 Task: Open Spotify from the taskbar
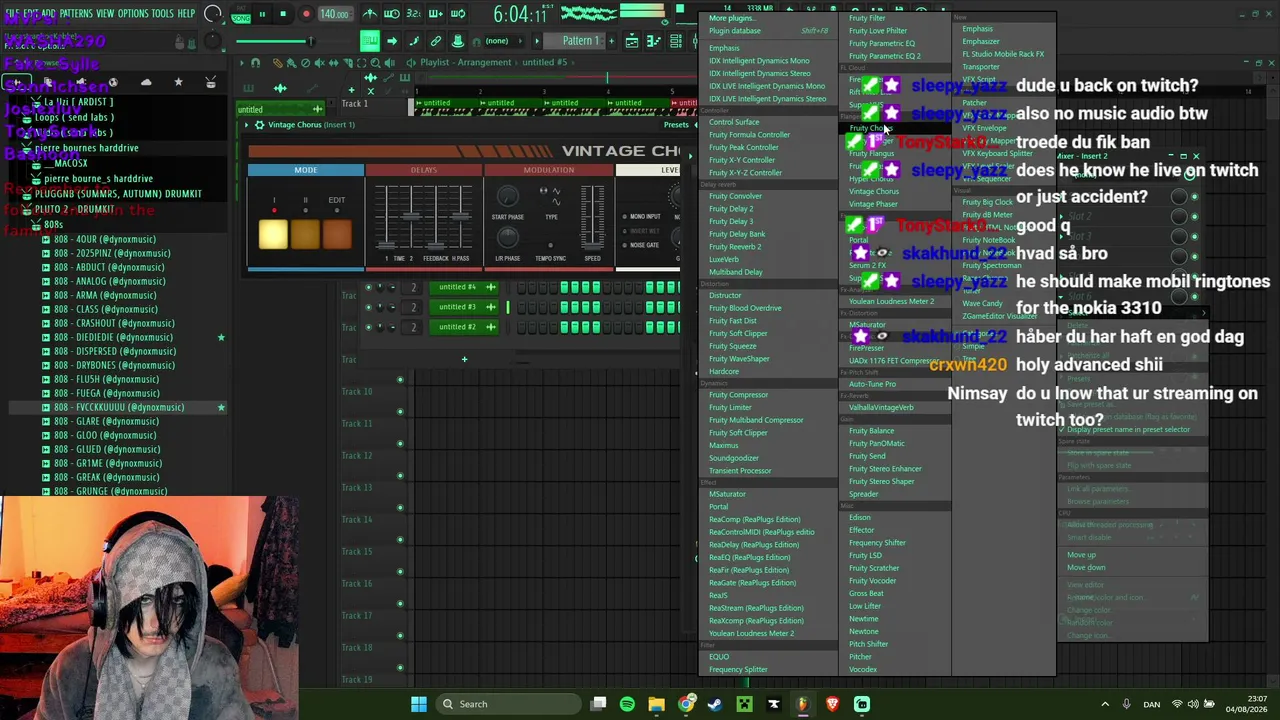(627, 704)
